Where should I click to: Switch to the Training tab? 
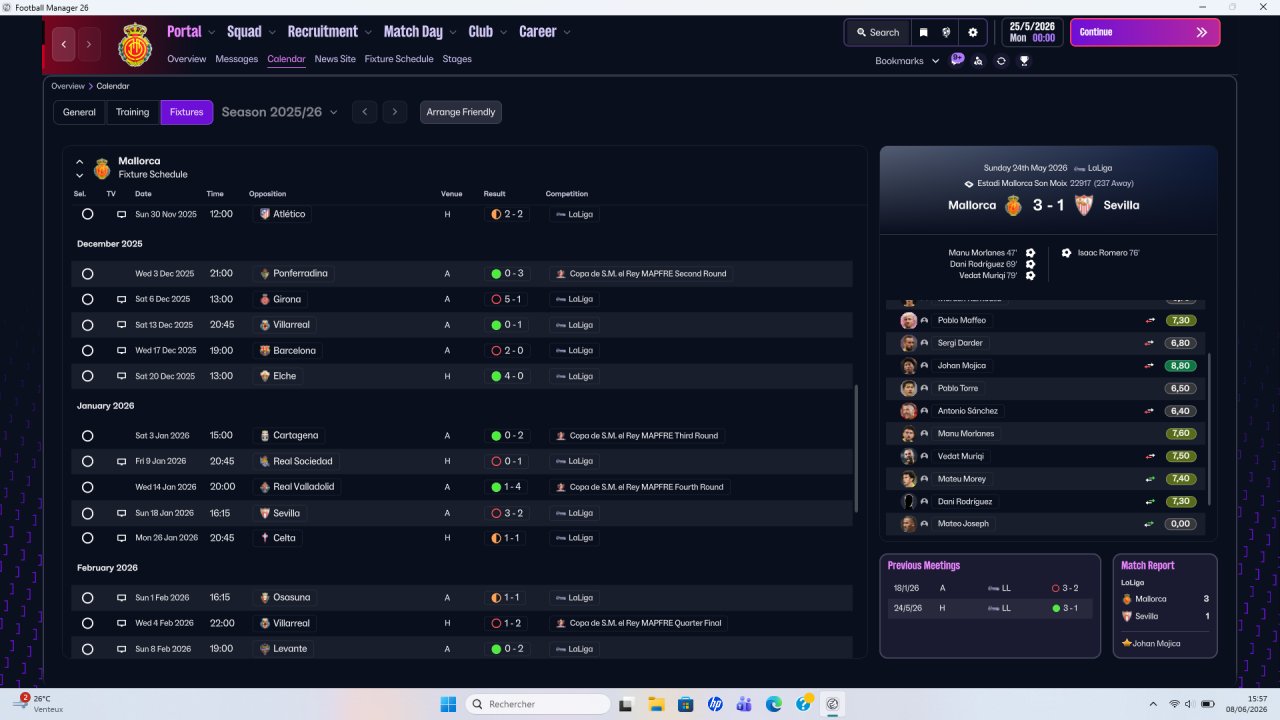pos(133,112)
